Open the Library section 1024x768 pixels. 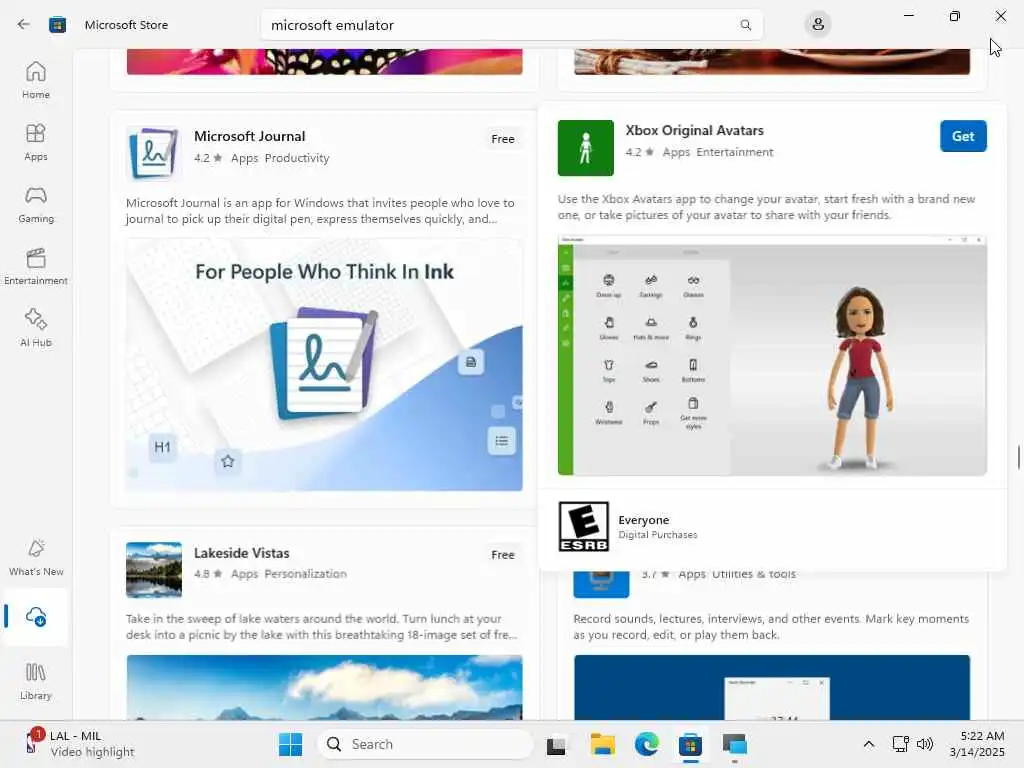click(36, 681)
